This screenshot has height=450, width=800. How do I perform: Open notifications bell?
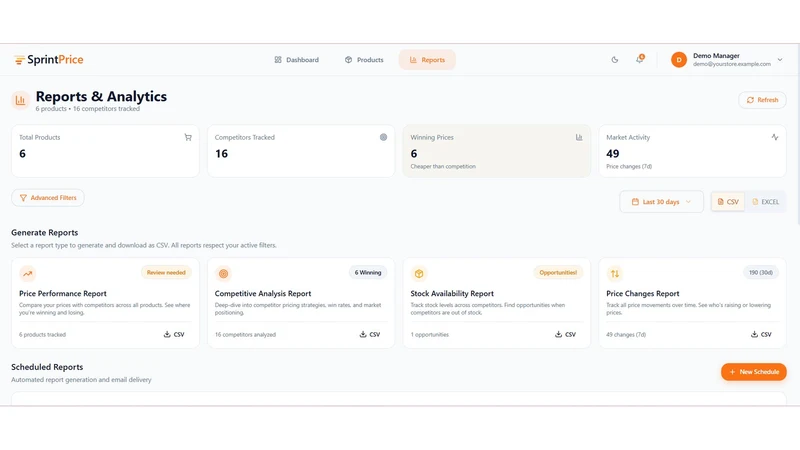(640, 59)
